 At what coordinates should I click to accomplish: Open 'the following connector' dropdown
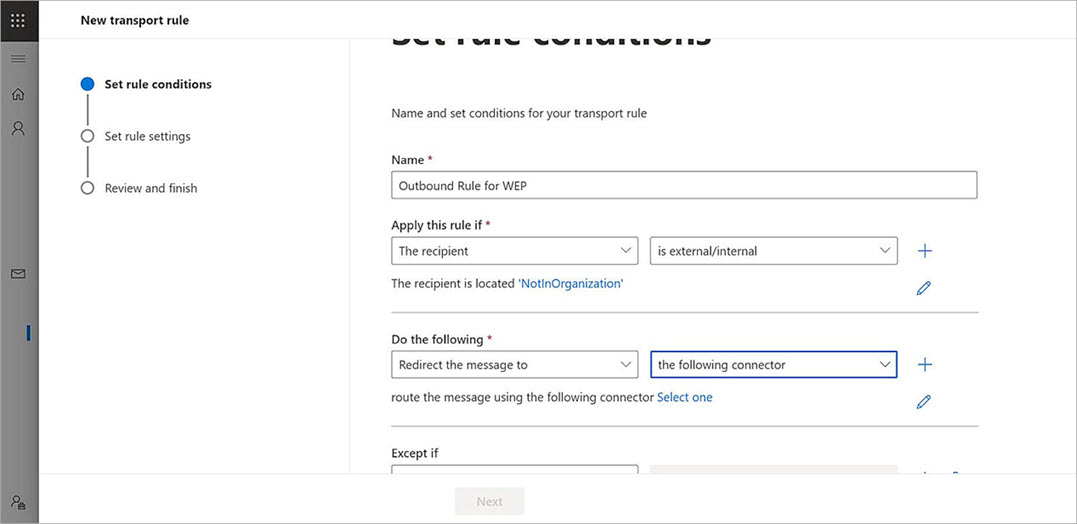[773, 365]
